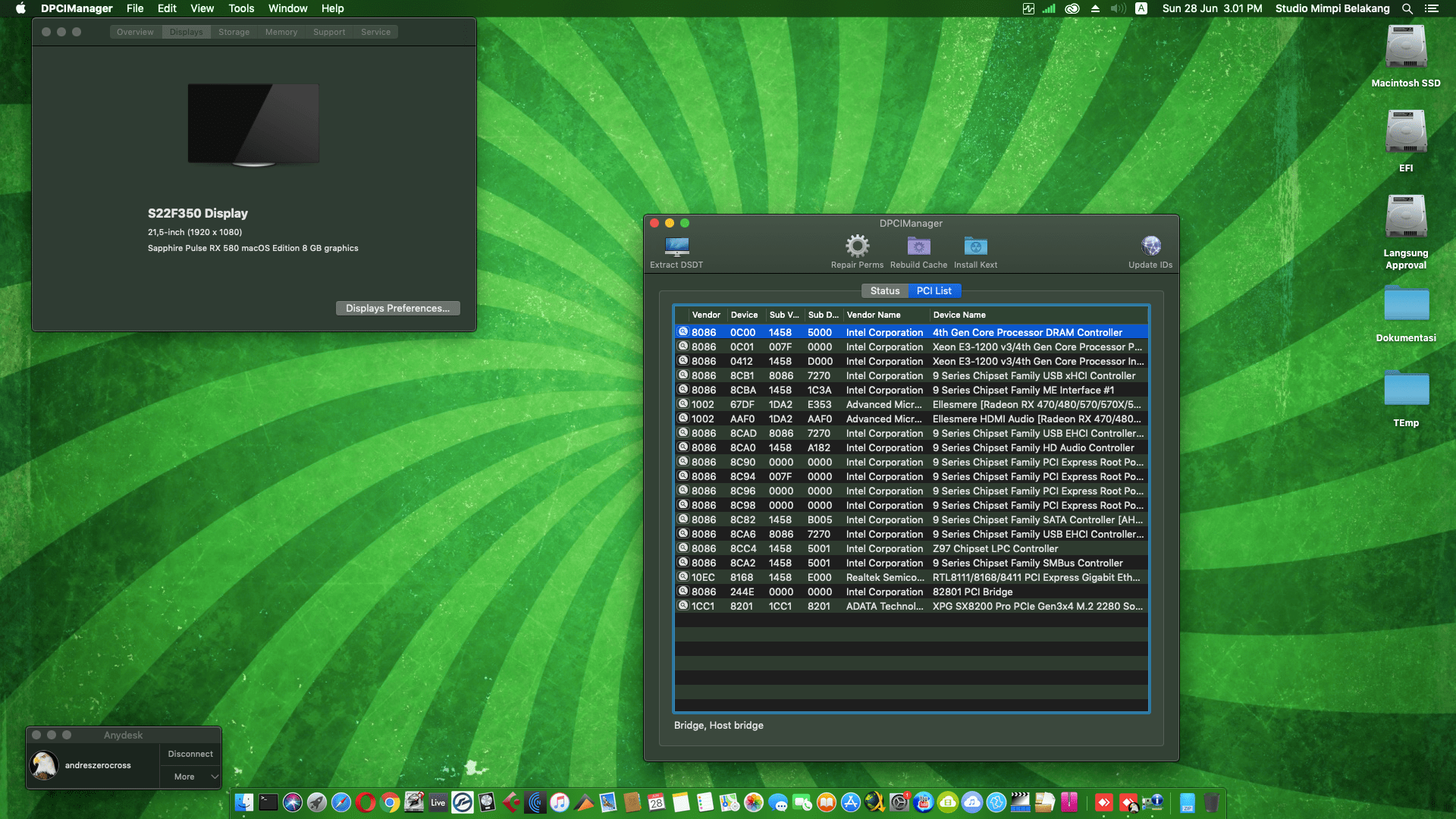
Task: Open the Storage tab in About This Mac
Action: [x=234, y=32]
